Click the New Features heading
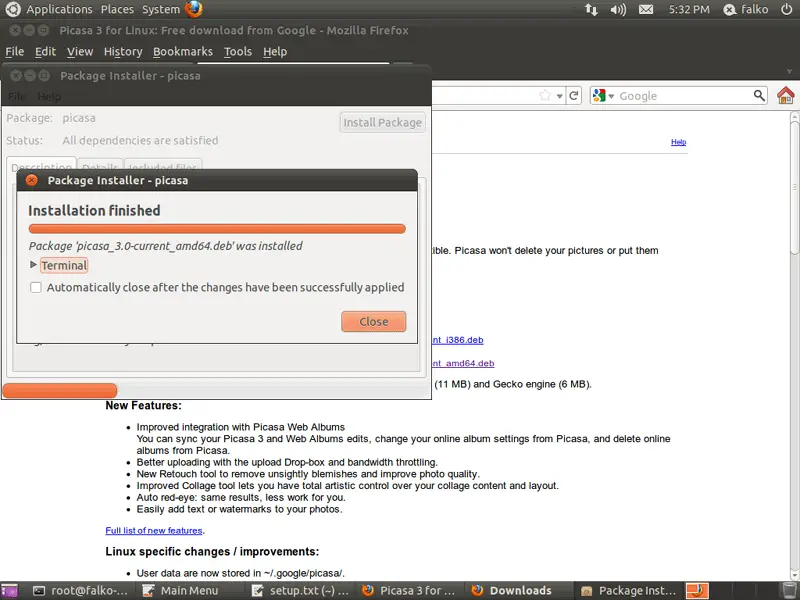Viewport: 800px width, 600px height. tap(143, 406)
